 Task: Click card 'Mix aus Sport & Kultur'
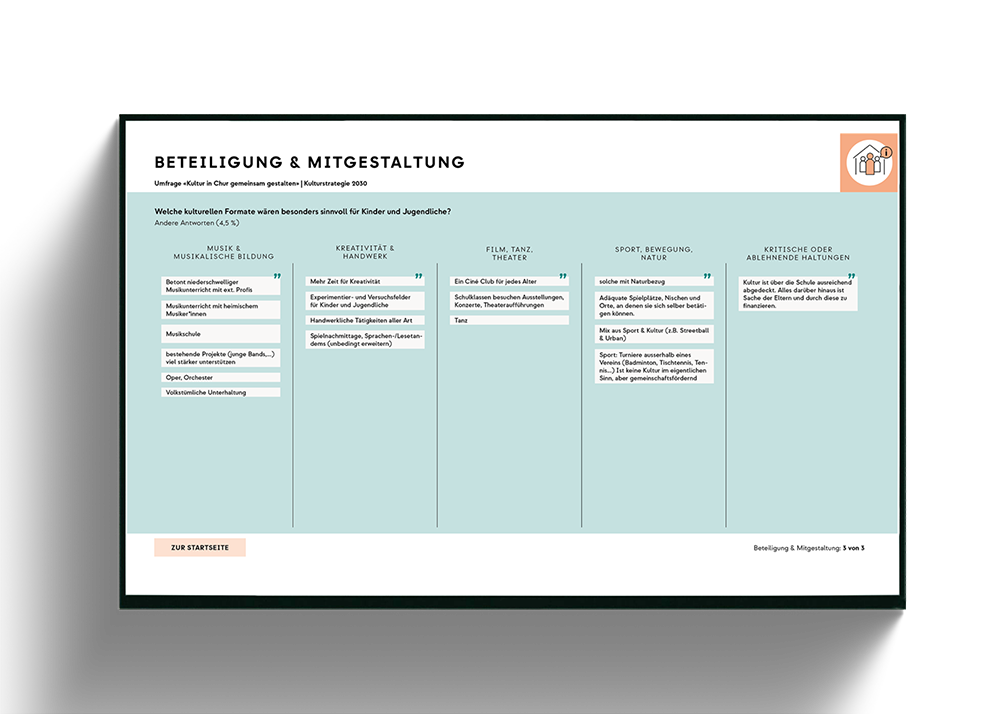tap(654, 334)
